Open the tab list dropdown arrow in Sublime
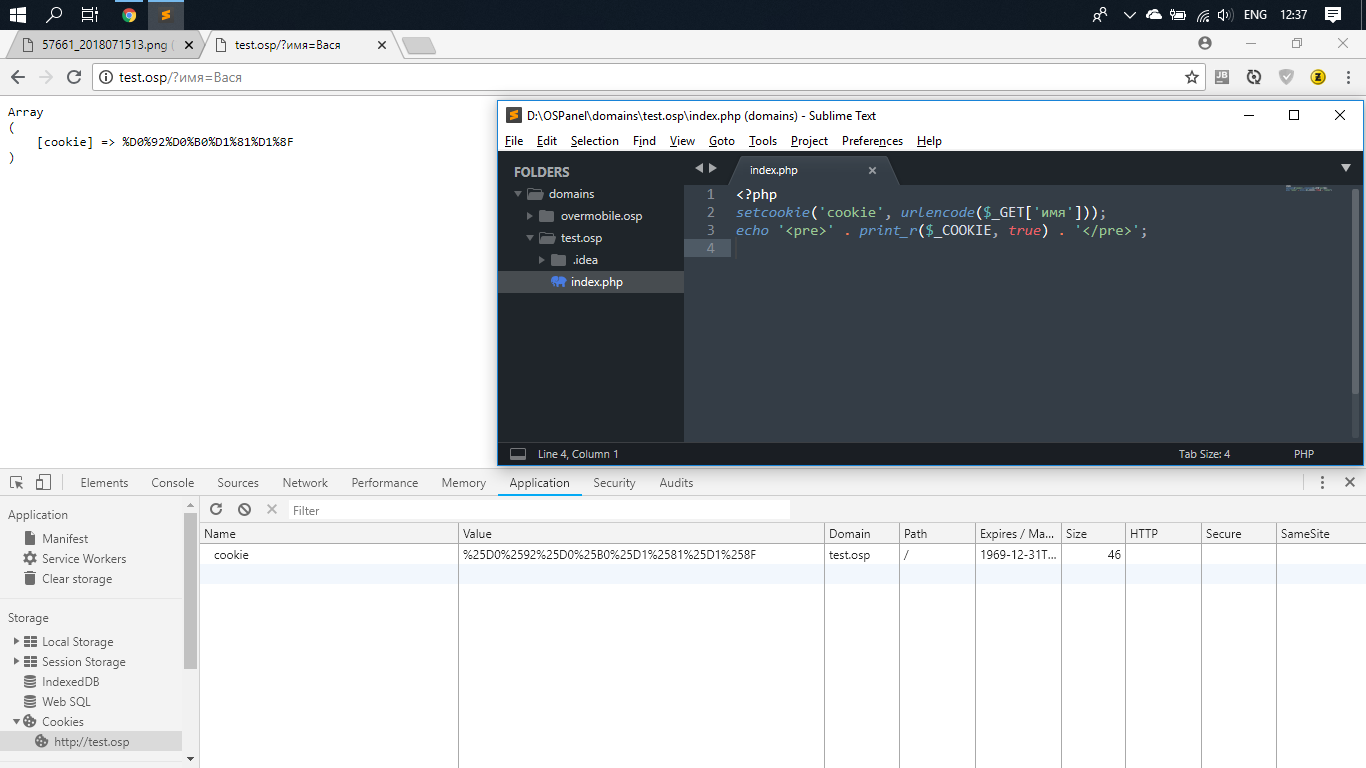Viewport: 1366px width, 768px height. coord(1345,168)
